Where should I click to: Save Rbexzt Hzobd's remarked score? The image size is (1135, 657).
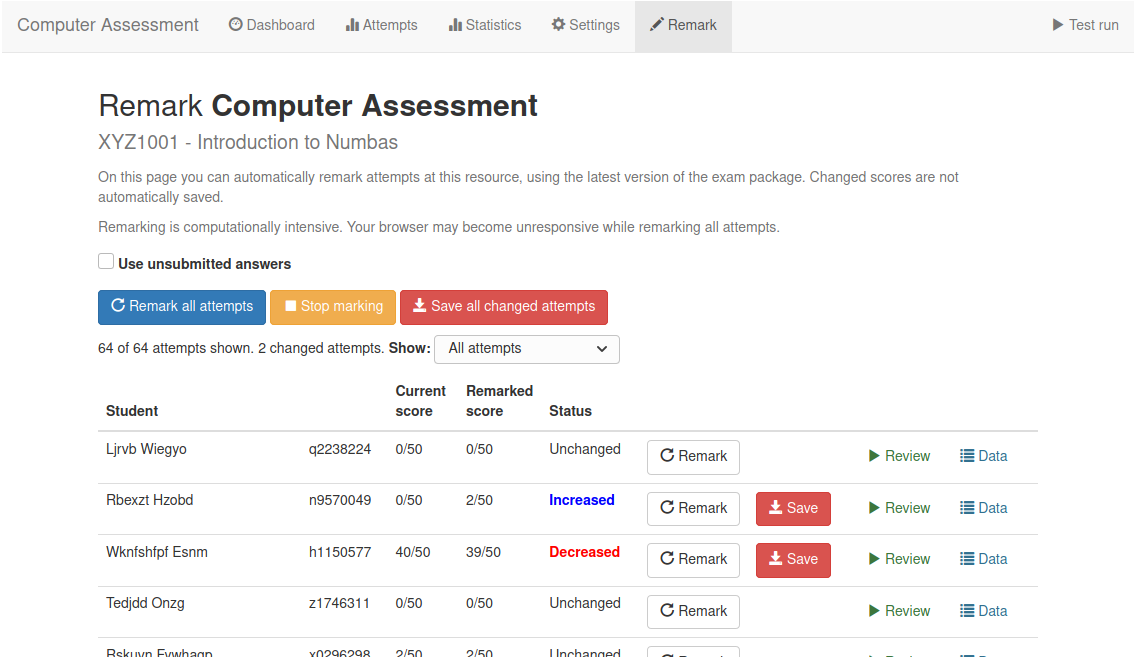pos(793,509)
